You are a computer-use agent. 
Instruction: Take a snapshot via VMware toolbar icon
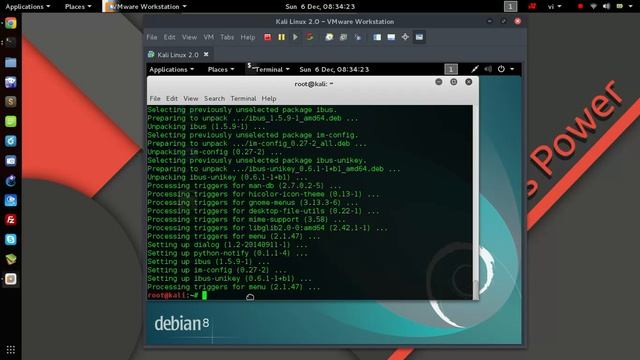[329, 37]
